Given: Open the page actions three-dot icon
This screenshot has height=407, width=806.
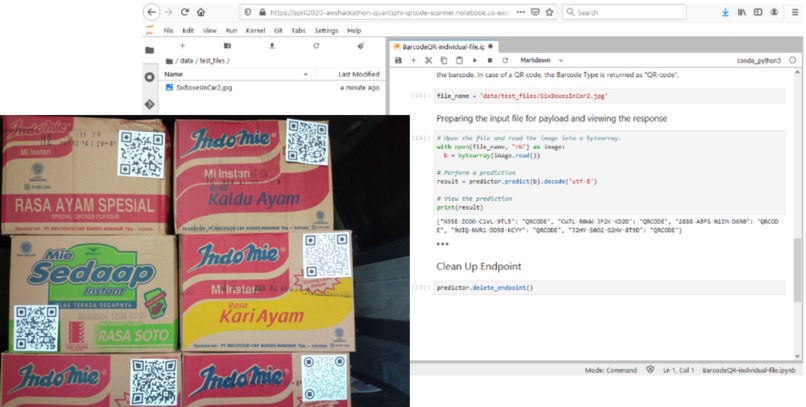Looking at the screenshot, I should (521, 12).
